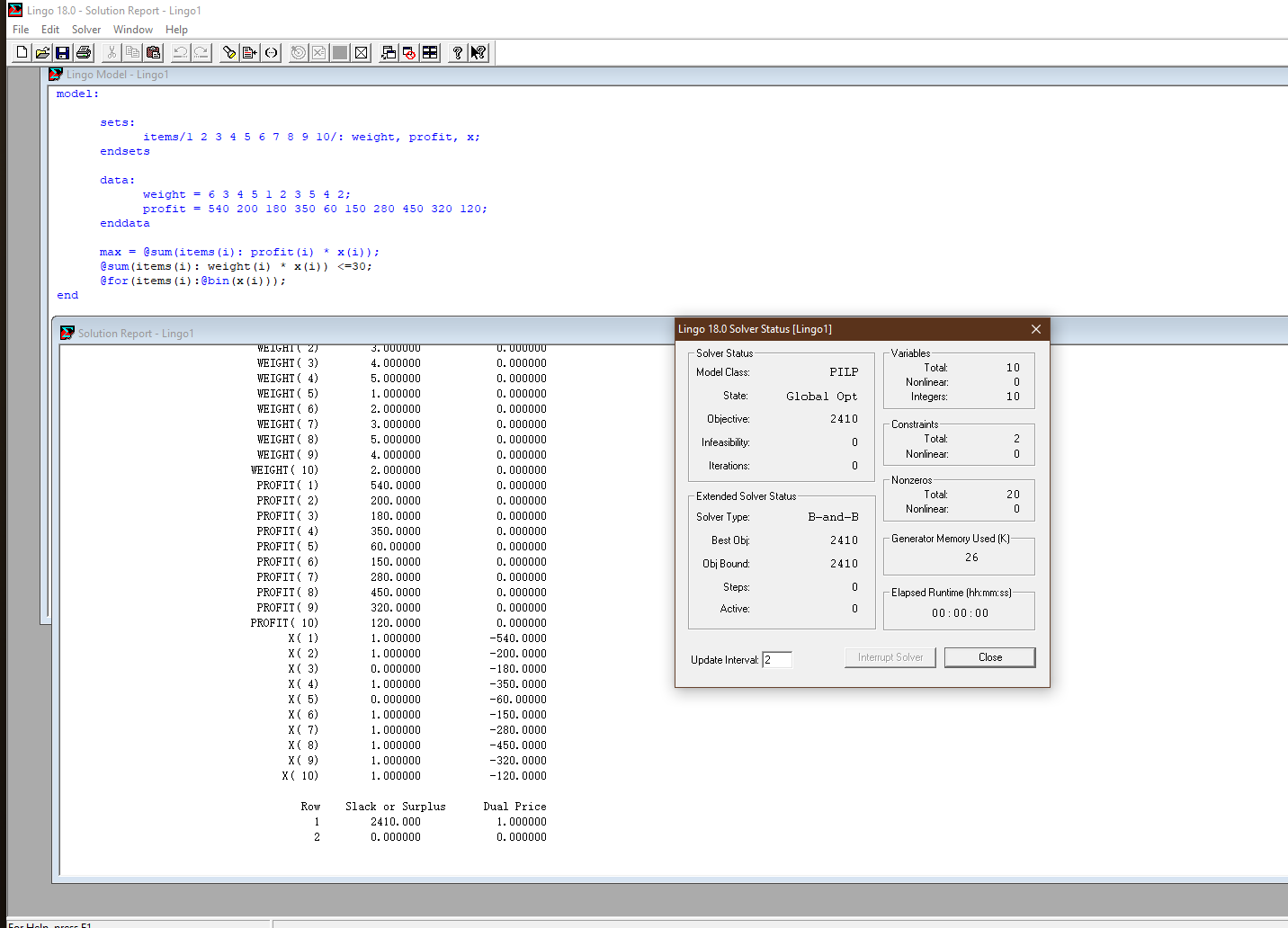The image size is (1288, 928).
Task: Save the model using the floppy icon
Action: pyautogui.click(x=63, y=53)
